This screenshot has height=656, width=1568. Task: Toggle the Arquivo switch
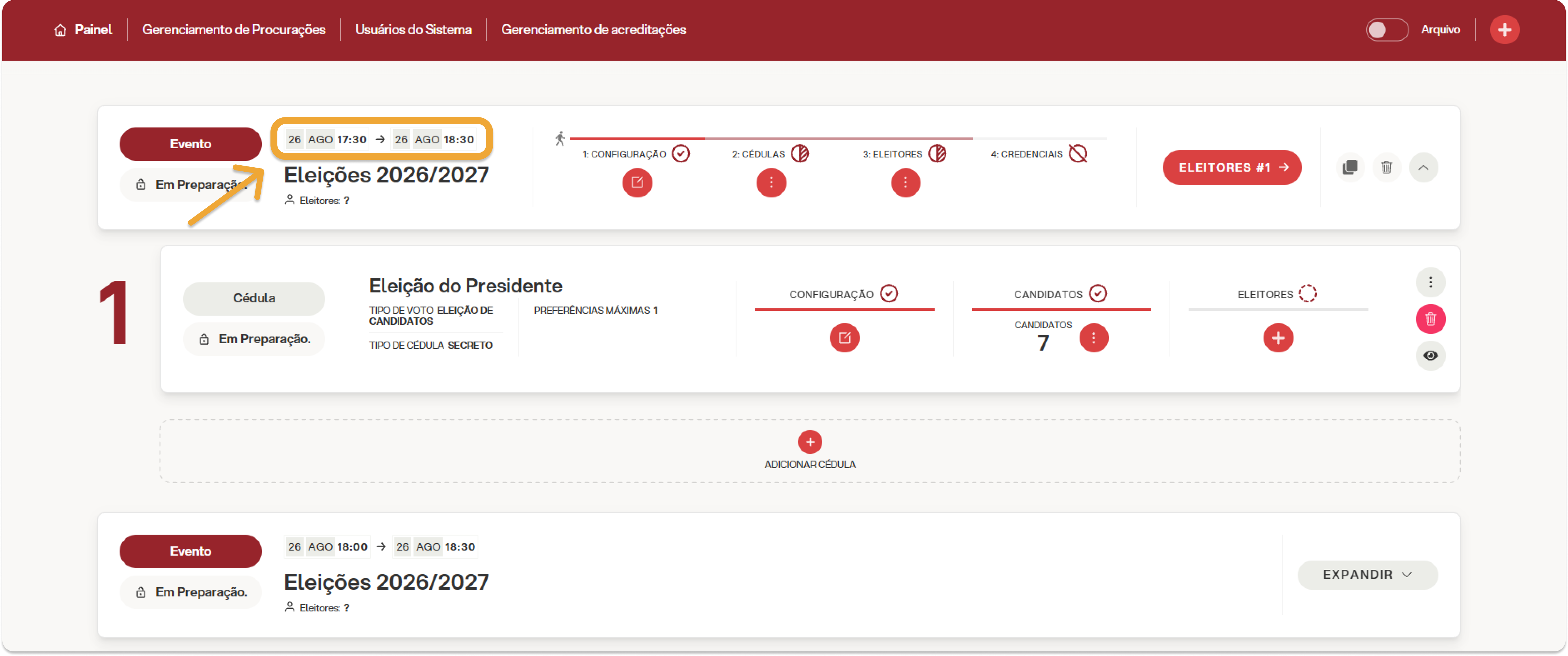click(1387, 29)
